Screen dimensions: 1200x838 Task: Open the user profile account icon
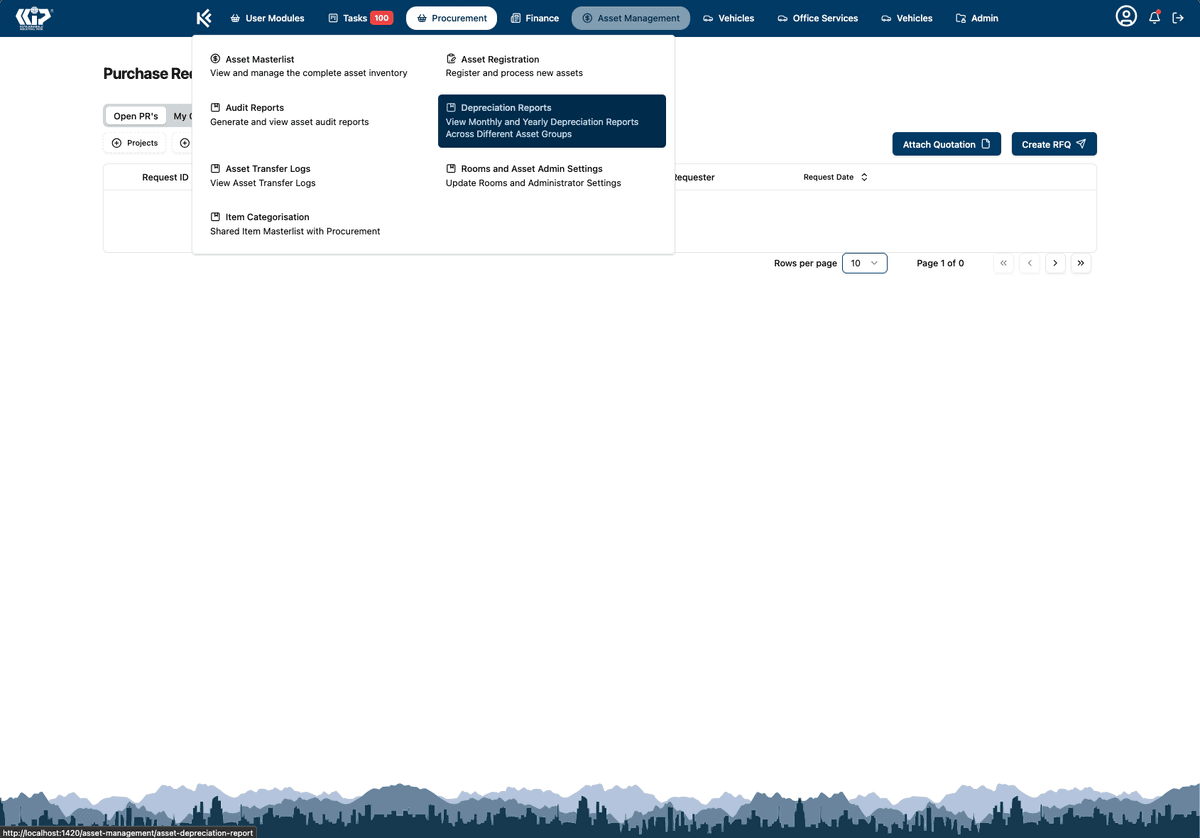(x=1126, y=16)
